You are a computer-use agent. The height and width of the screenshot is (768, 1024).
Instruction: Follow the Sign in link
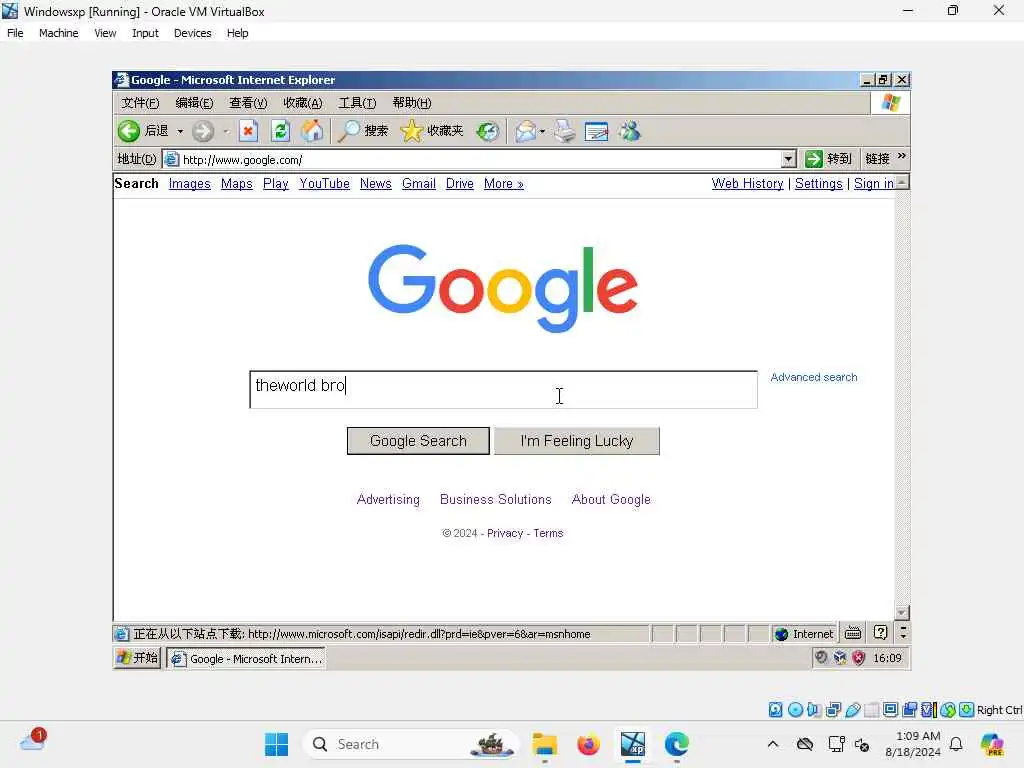tap(874, 184)
